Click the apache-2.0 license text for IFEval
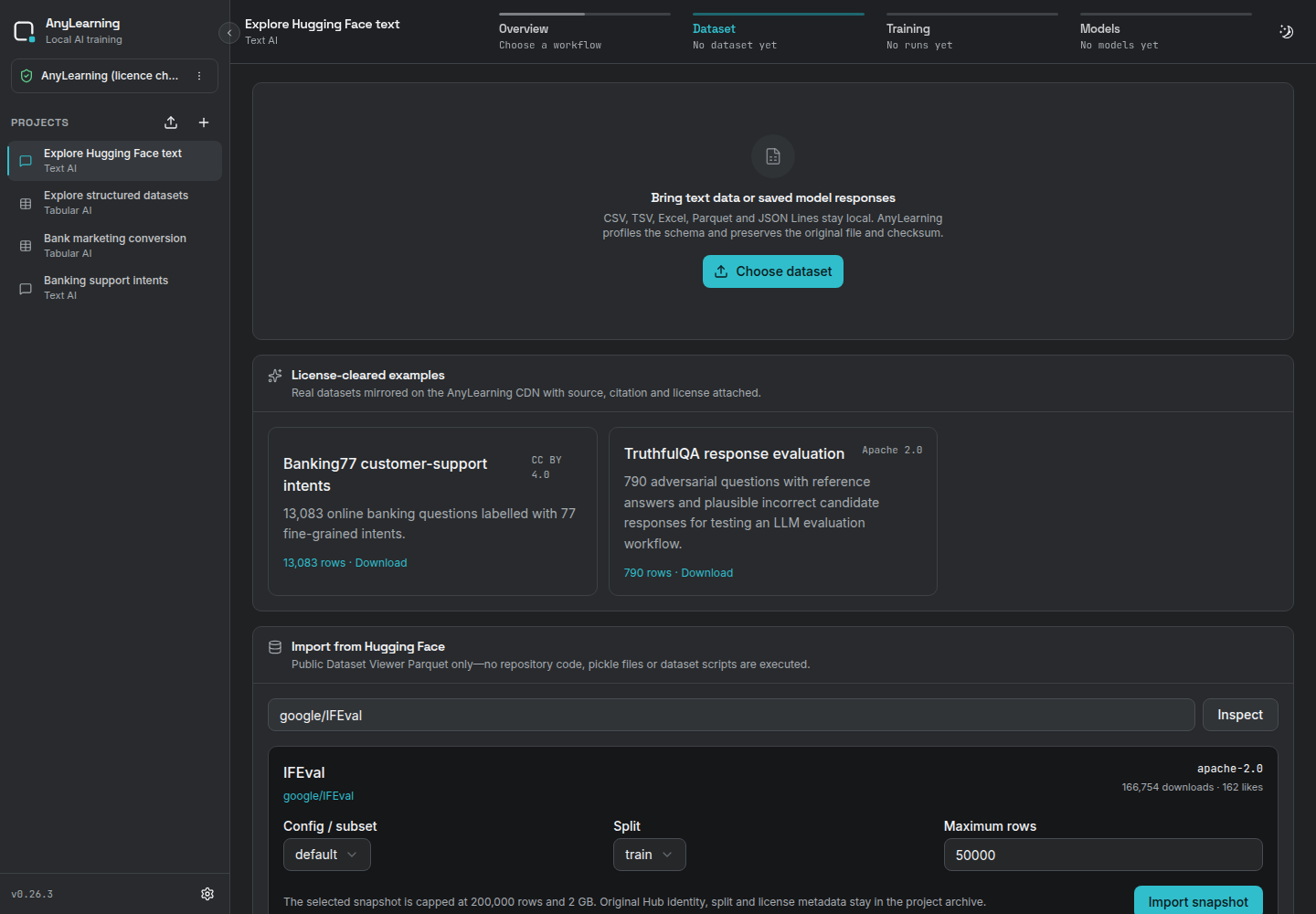The height and width of the screenshot is (914, 1316). click(1230, 769)
